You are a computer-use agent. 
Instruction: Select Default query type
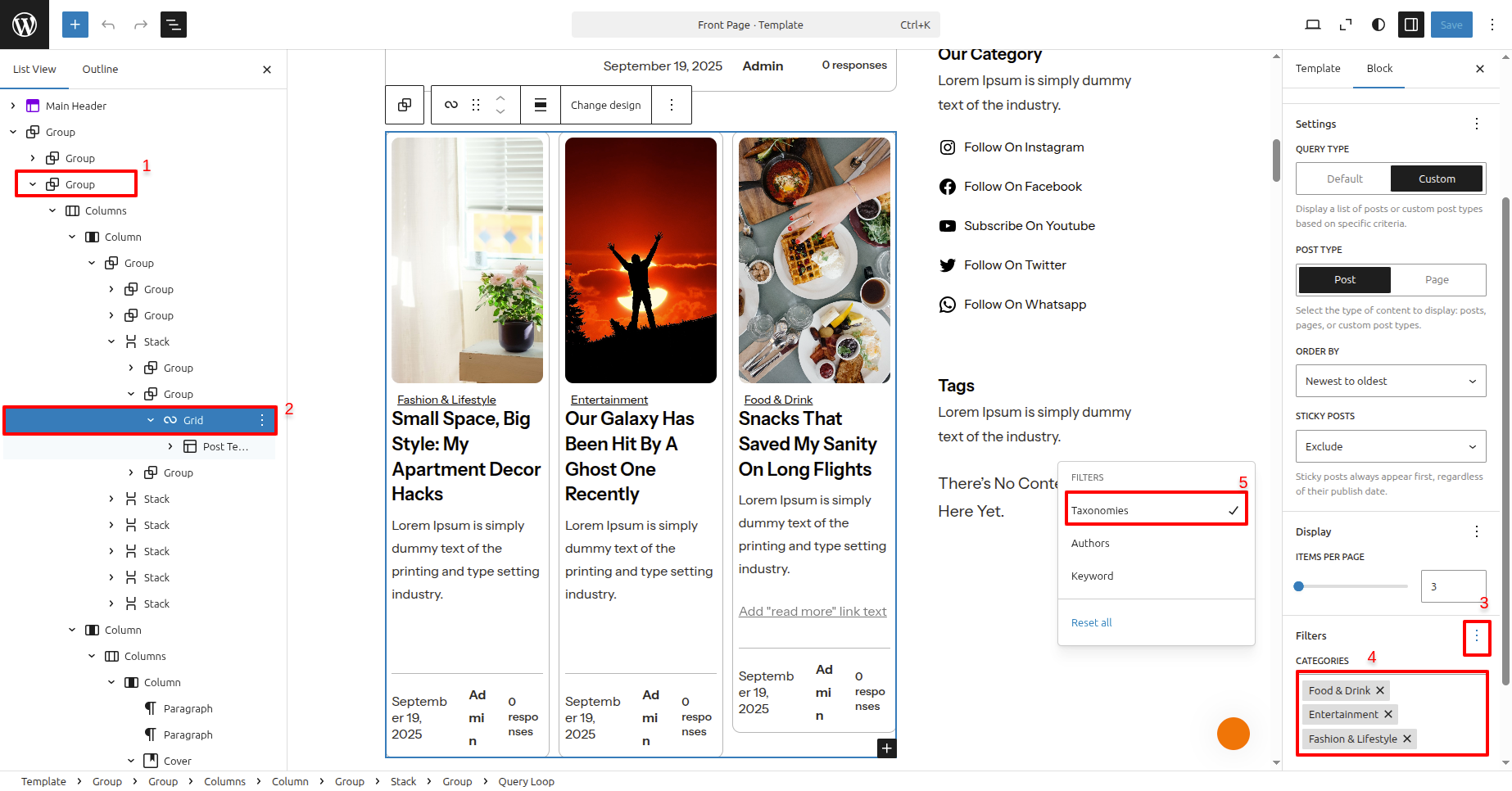click(x=1344, y=179)
